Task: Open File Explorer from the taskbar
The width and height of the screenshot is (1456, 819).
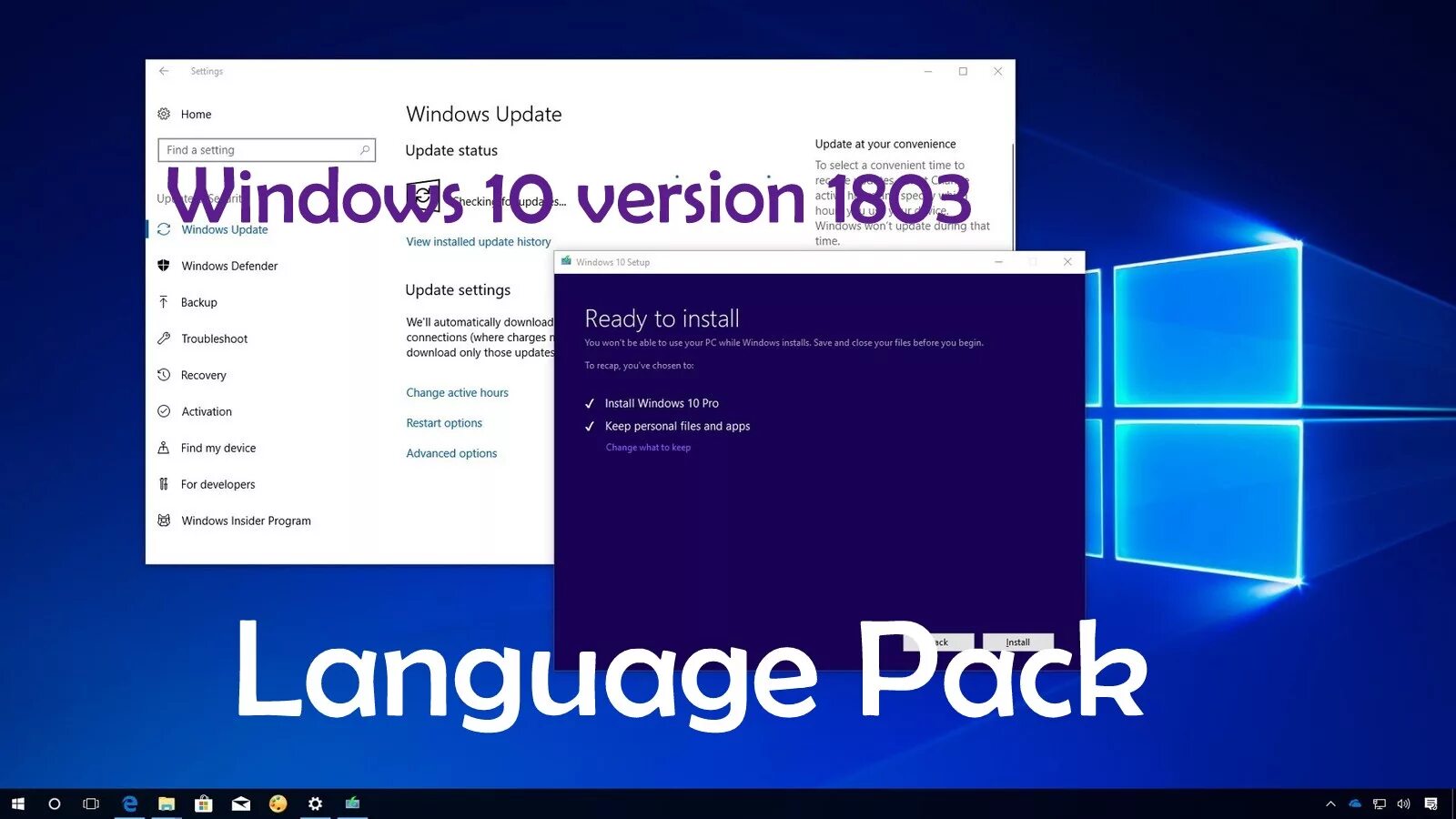Action: click(167, 804)
